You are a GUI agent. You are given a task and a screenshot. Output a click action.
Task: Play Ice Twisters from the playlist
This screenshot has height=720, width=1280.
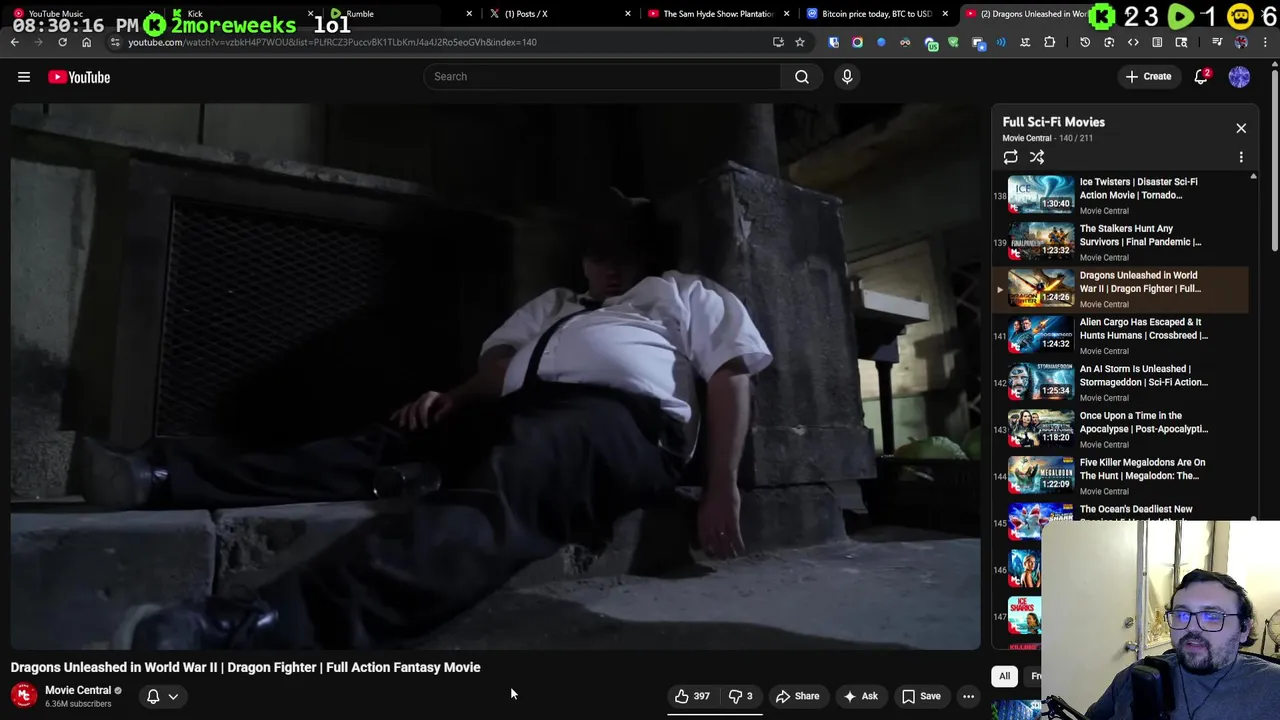1120,195
